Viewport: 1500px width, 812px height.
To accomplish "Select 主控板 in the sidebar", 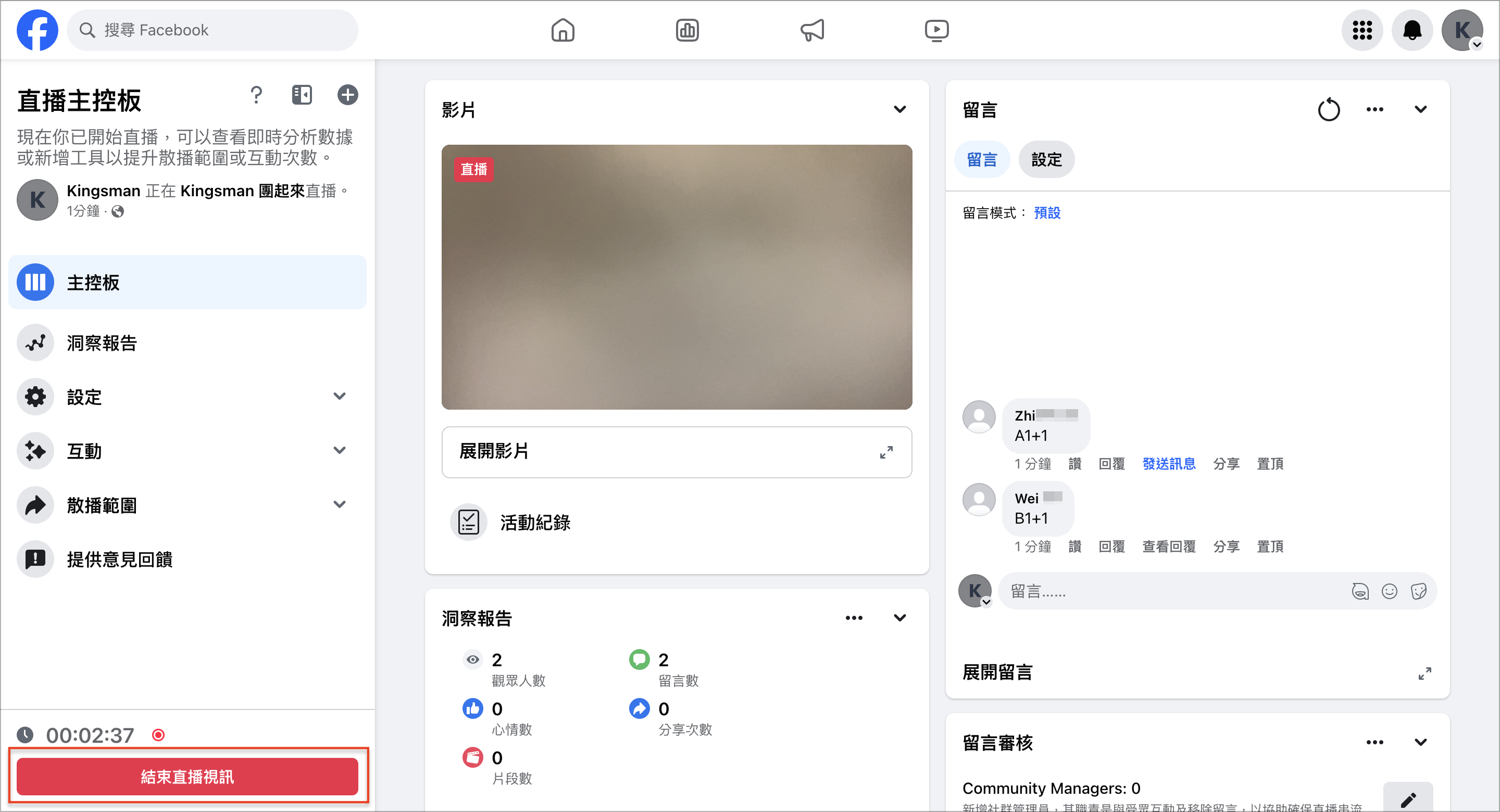I will pos(187,282).
